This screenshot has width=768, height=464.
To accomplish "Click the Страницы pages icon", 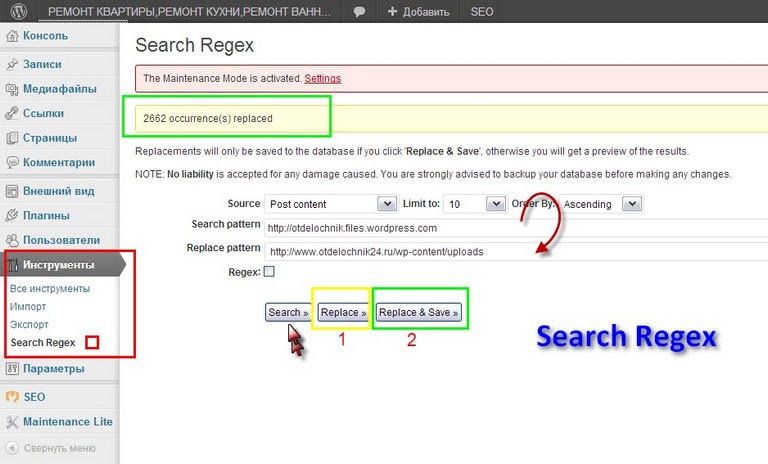I will click(x=12, y=138).
